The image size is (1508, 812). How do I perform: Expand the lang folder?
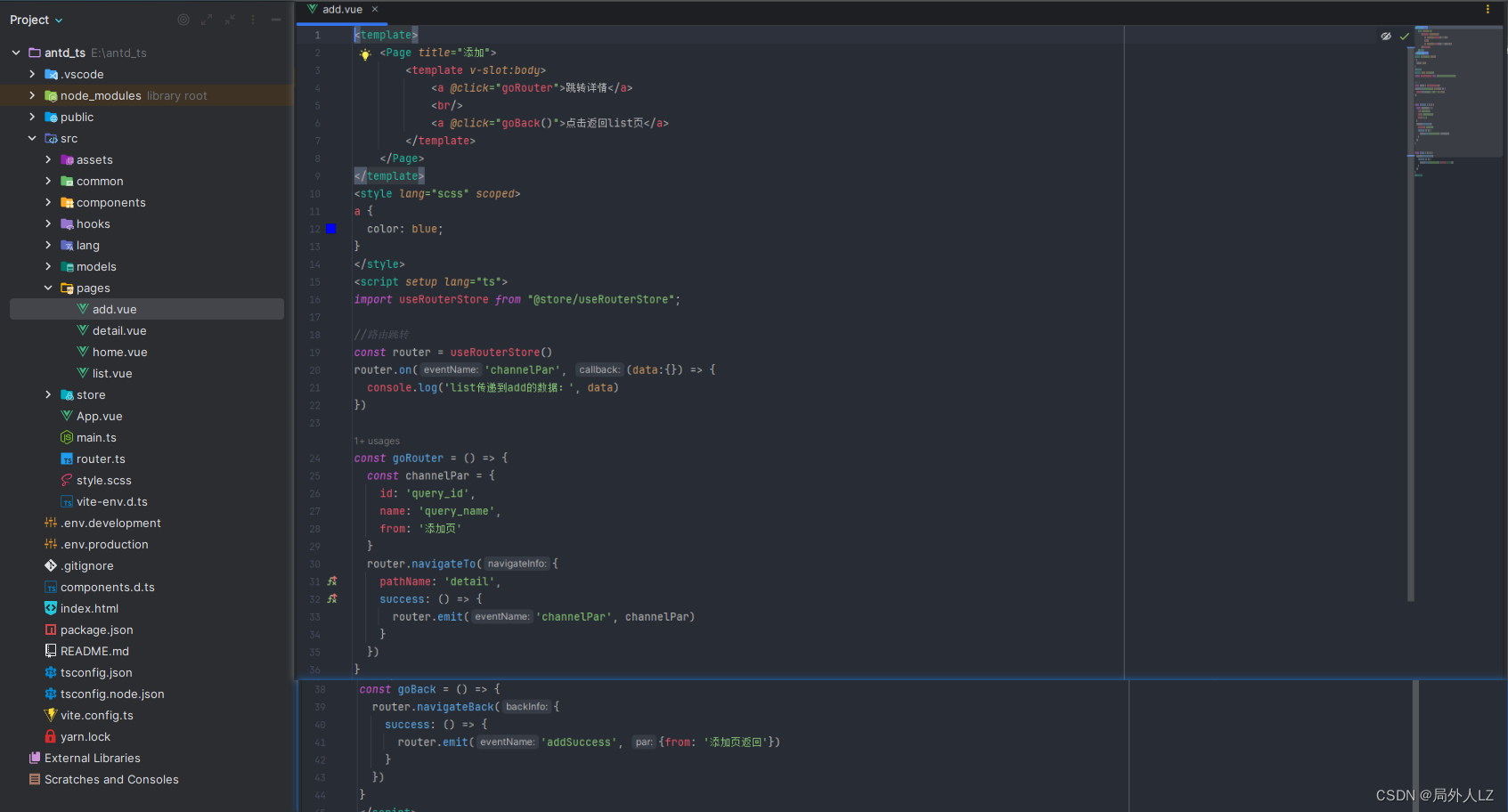tap(48, 245)
